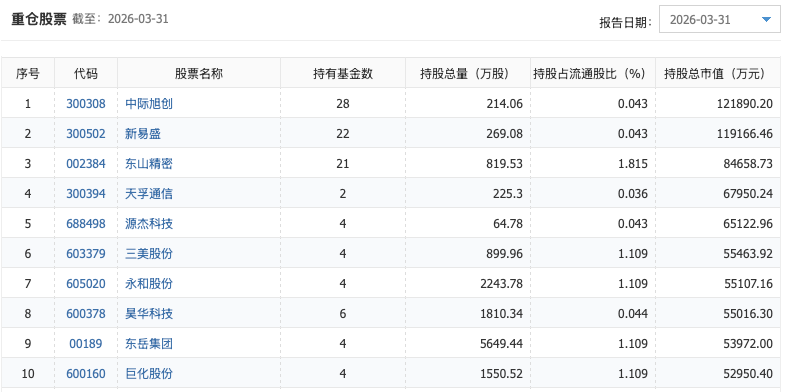The width and height of the screenshot is (786, 392).
Task: Open stock name link 中际旭创
Action: pos(149,104)
